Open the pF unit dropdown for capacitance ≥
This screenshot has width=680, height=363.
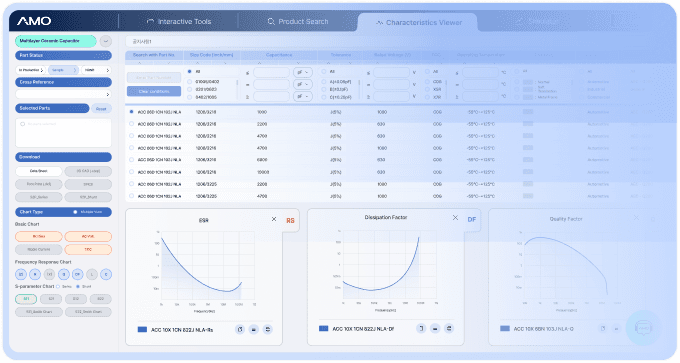tap(303, 96)
